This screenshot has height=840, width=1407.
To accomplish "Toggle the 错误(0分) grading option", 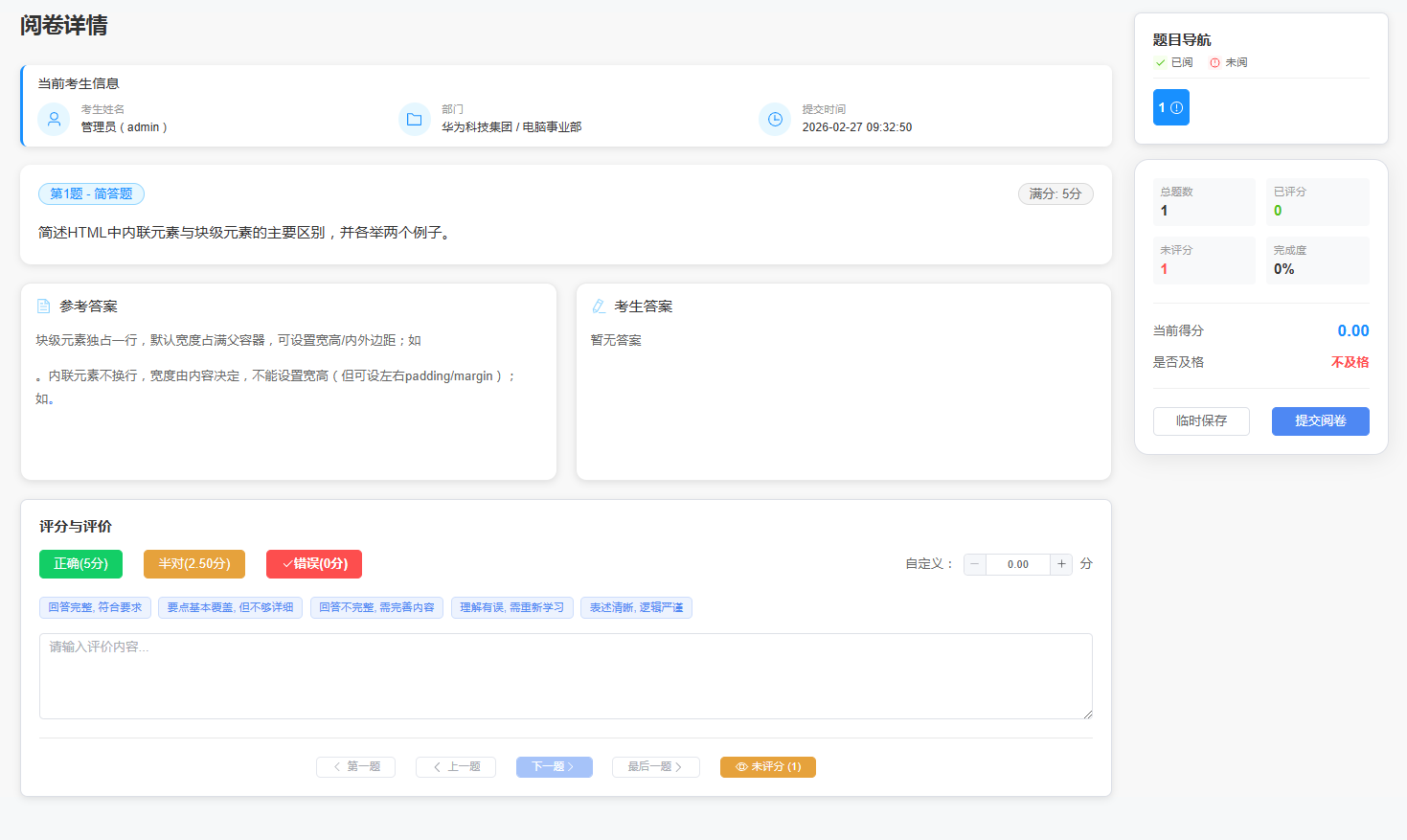I will [x=313, y=564].
